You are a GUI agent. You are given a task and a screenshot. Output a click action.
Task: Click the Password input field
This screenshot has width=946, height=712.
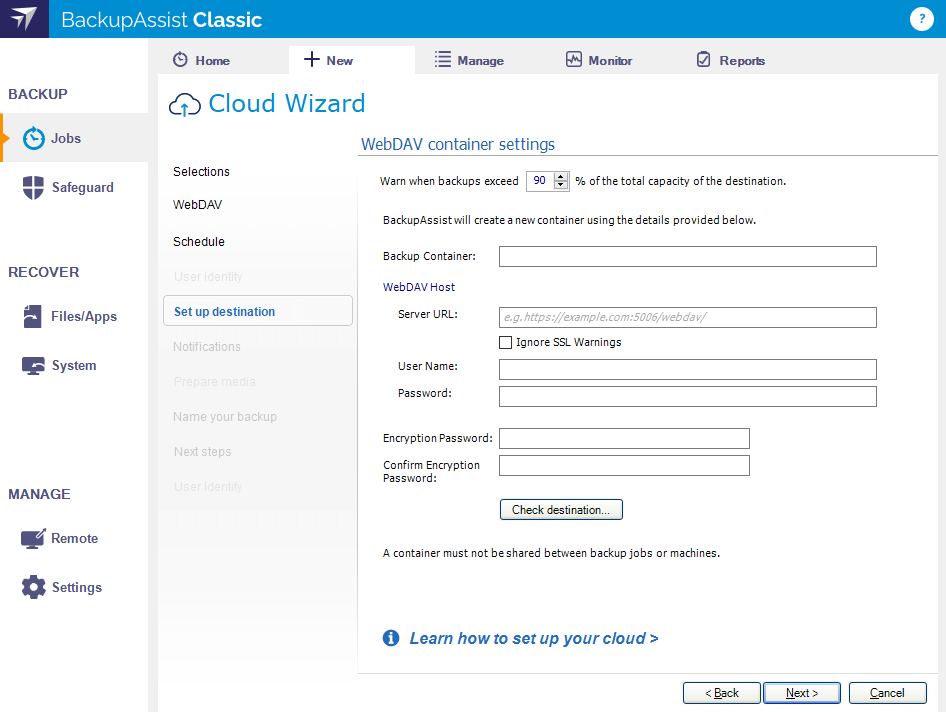[x=688, y=396]
